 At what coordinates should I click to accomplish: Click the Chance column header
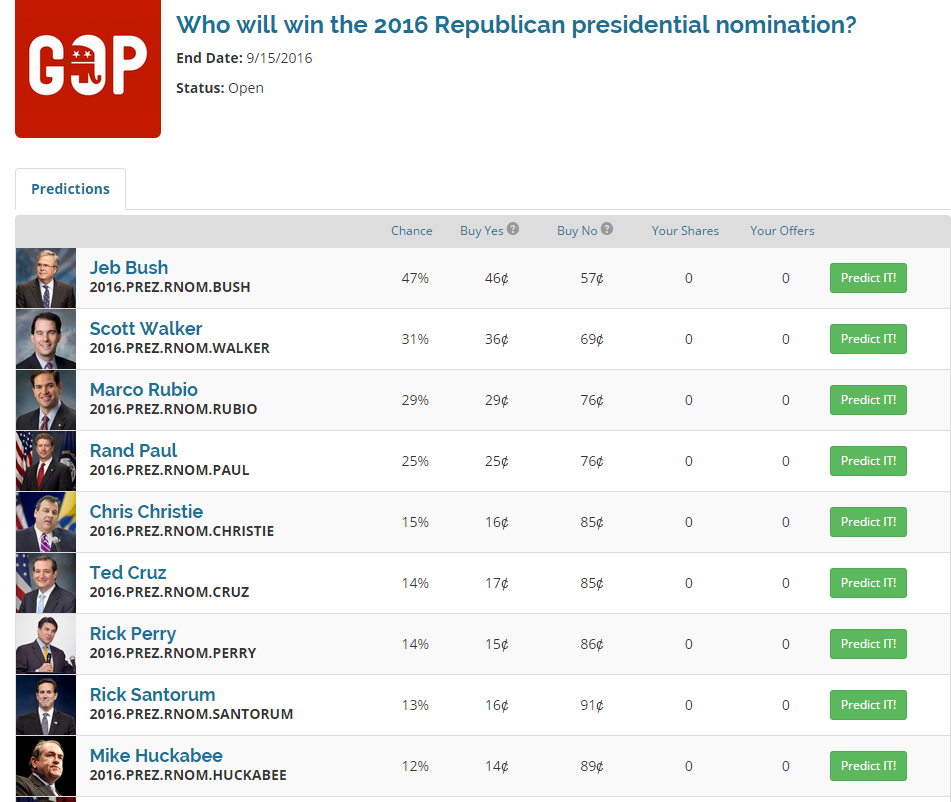(412, 231)
